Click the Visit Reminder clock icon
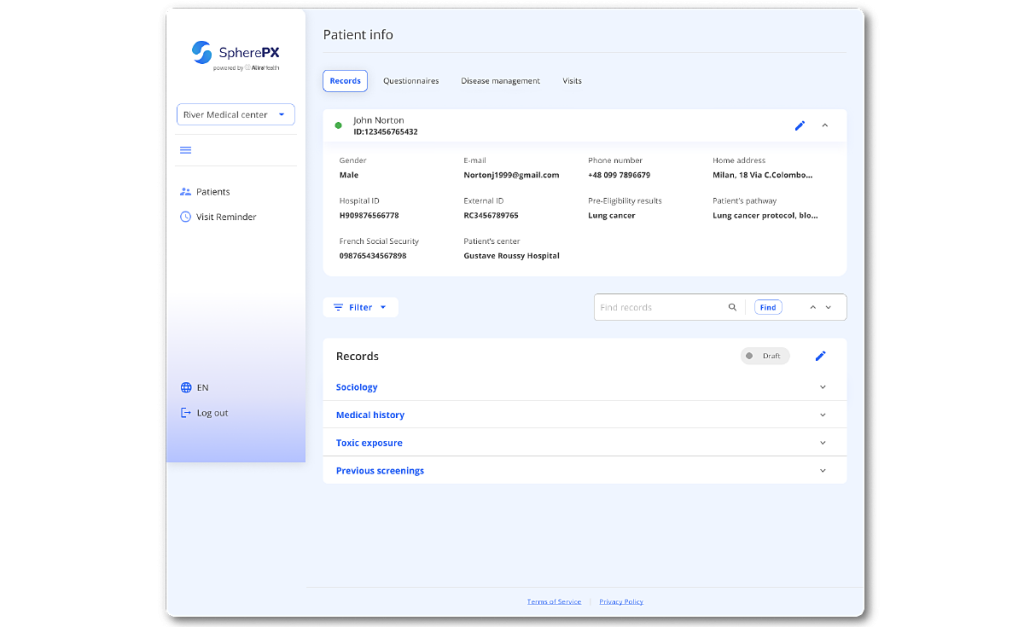Screen dimensions: 1024x627 (185, 217)
